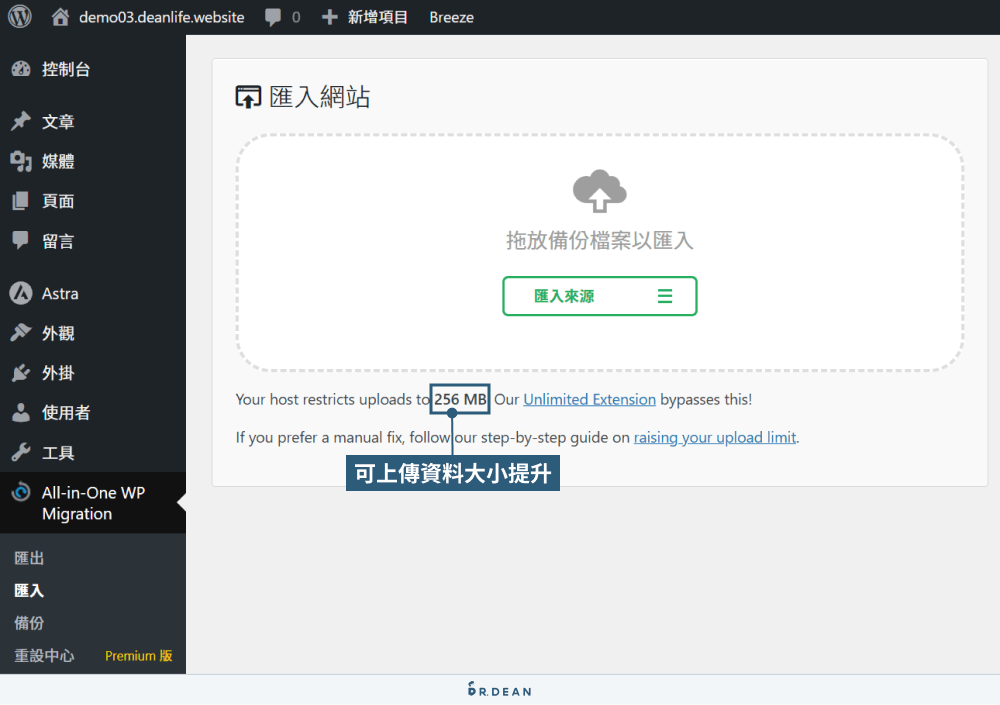
Task: Open the Unlimited Extension link
Action: (589, 399)
